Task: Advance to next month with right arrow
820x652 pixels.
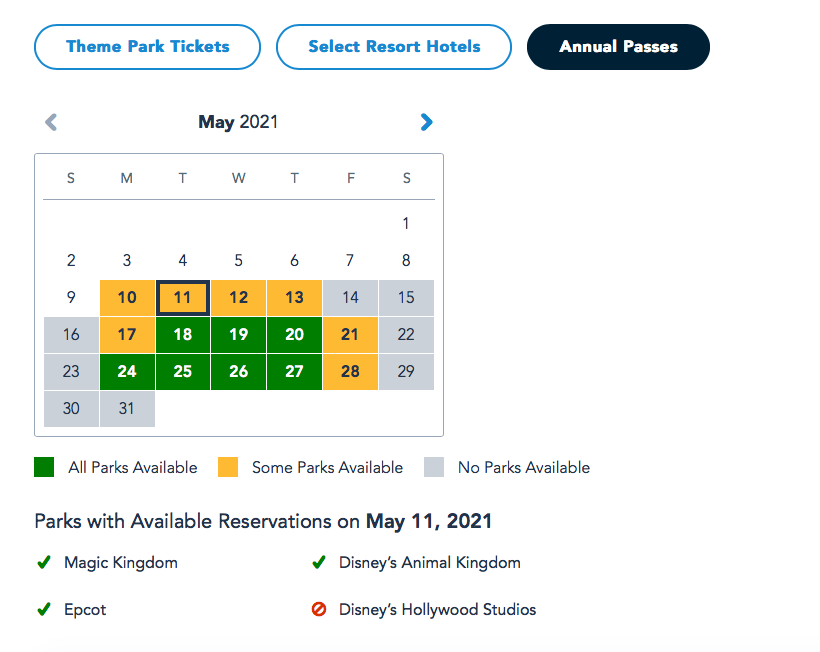Action: [x=427, y=122]
